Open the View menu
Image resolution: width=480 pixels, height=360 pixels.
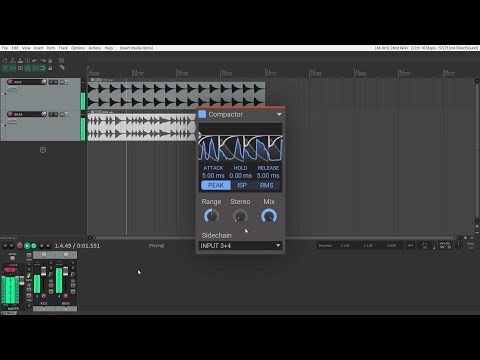(x=26, y=48)
